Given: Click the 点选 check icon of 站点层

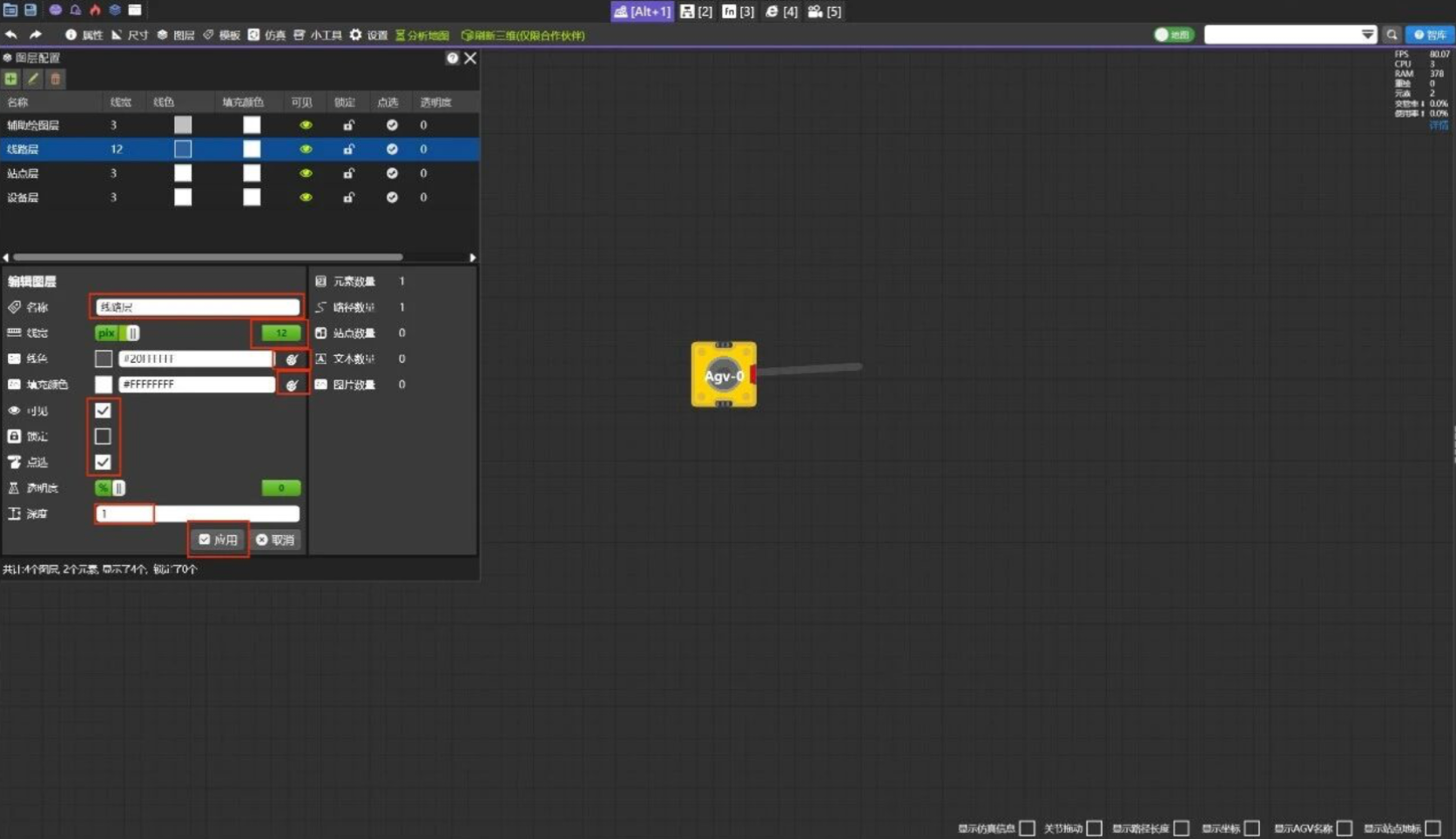Looking at the screenshot, I should click(392, 173).
